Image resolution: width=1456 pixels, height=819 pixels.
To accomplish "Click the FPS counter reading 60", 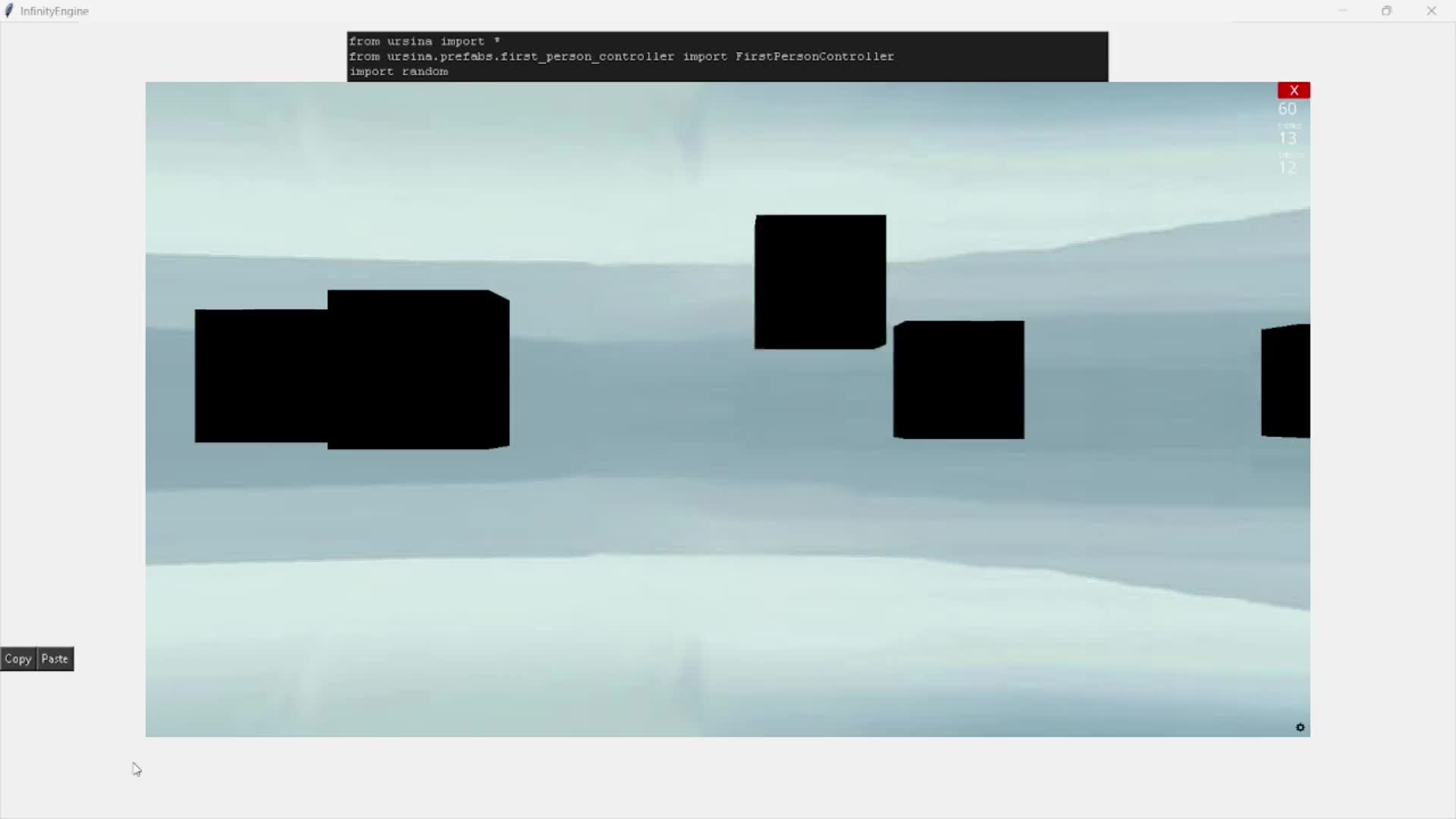I will (1287, 108).
